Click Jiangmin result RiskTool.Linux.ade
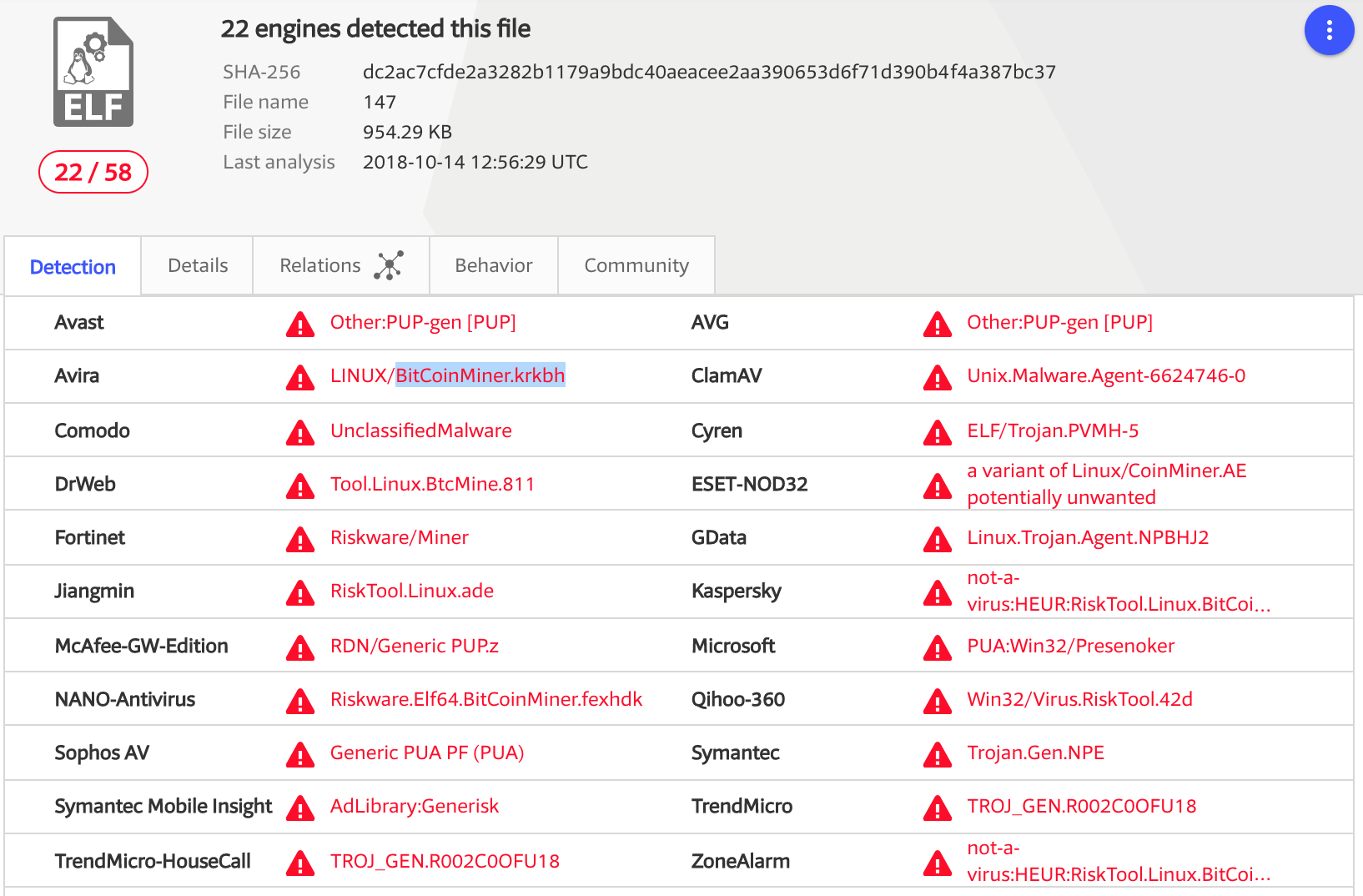 (x=412, y=591)
